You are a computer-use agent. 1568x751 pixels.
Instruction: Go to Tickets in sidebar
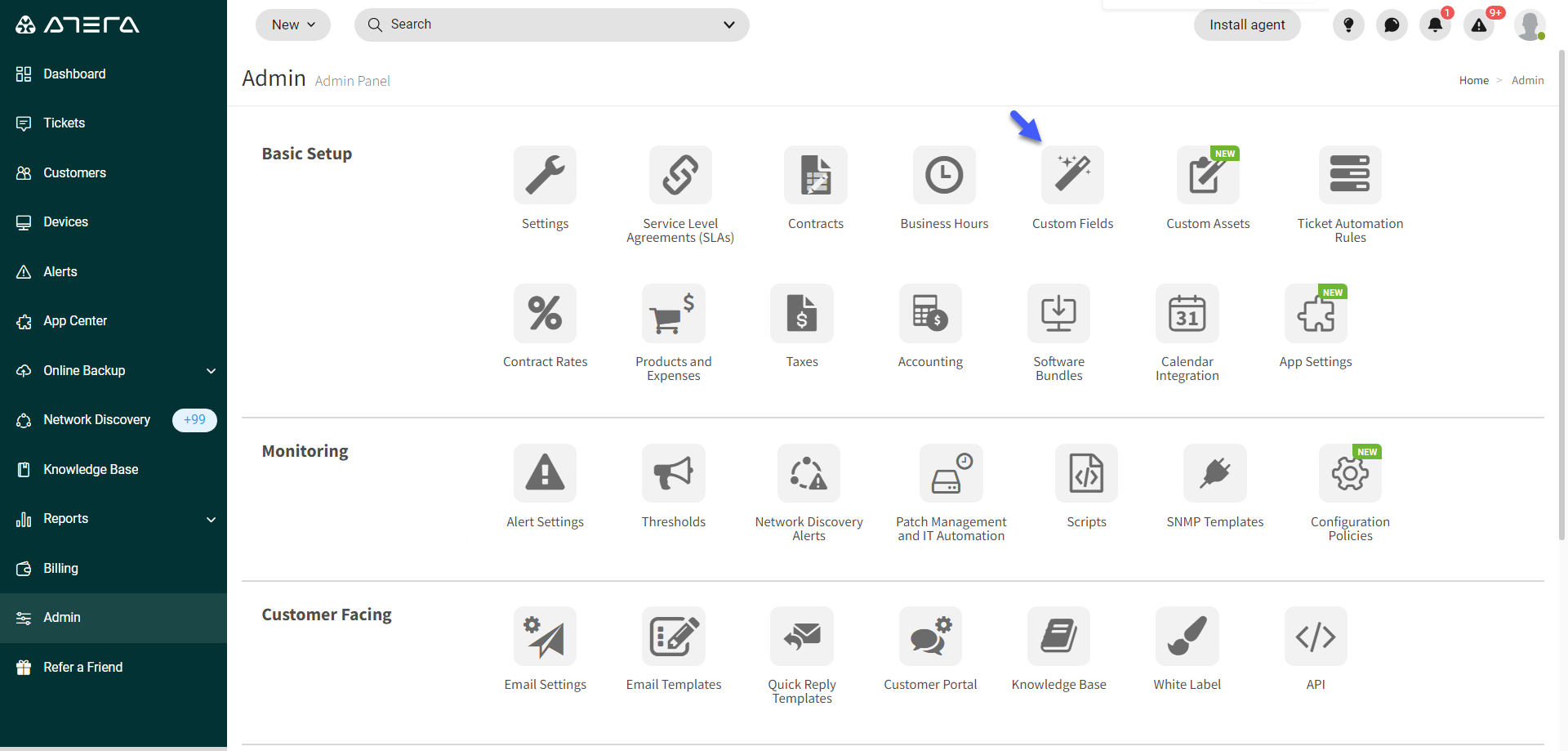114,123
